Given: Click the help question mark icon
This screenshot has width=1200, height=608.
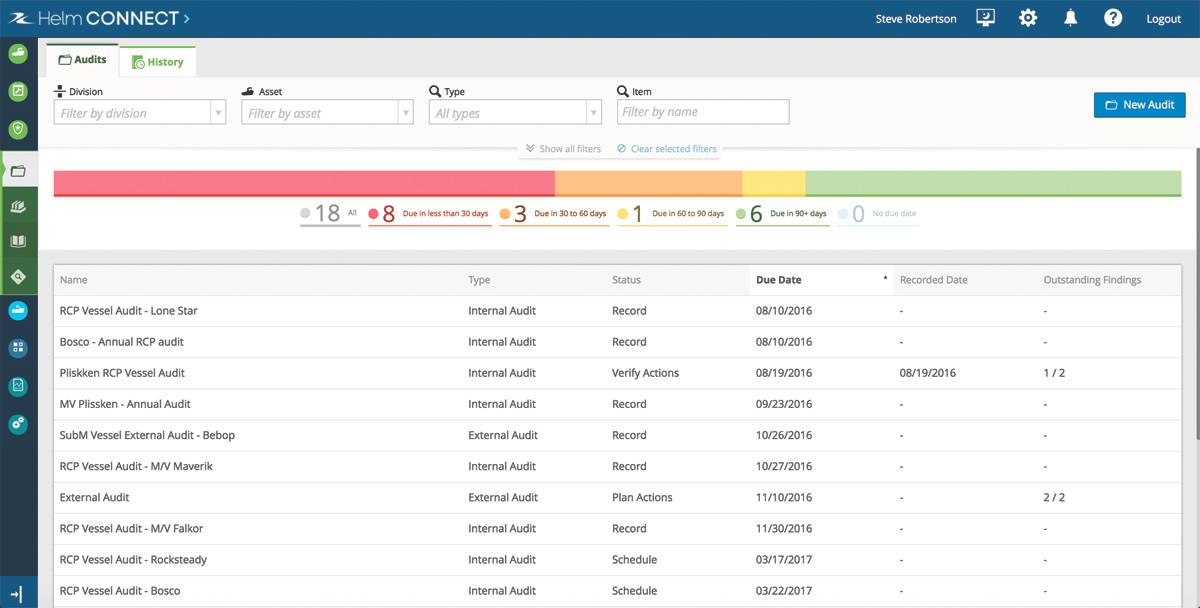Looking at the screenshot, I should (1112, 19).
